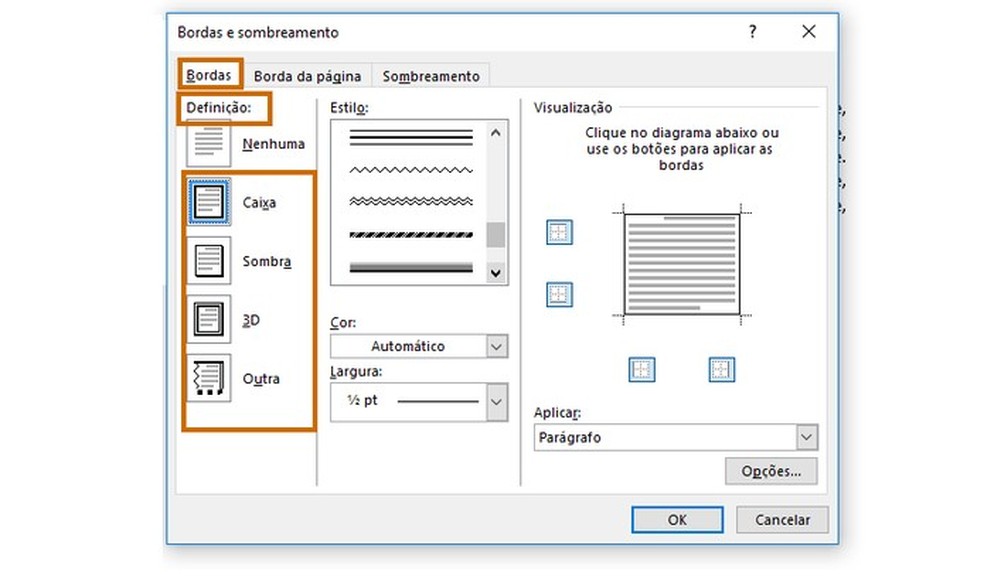Choose the Caixa border setting icon

208,203
